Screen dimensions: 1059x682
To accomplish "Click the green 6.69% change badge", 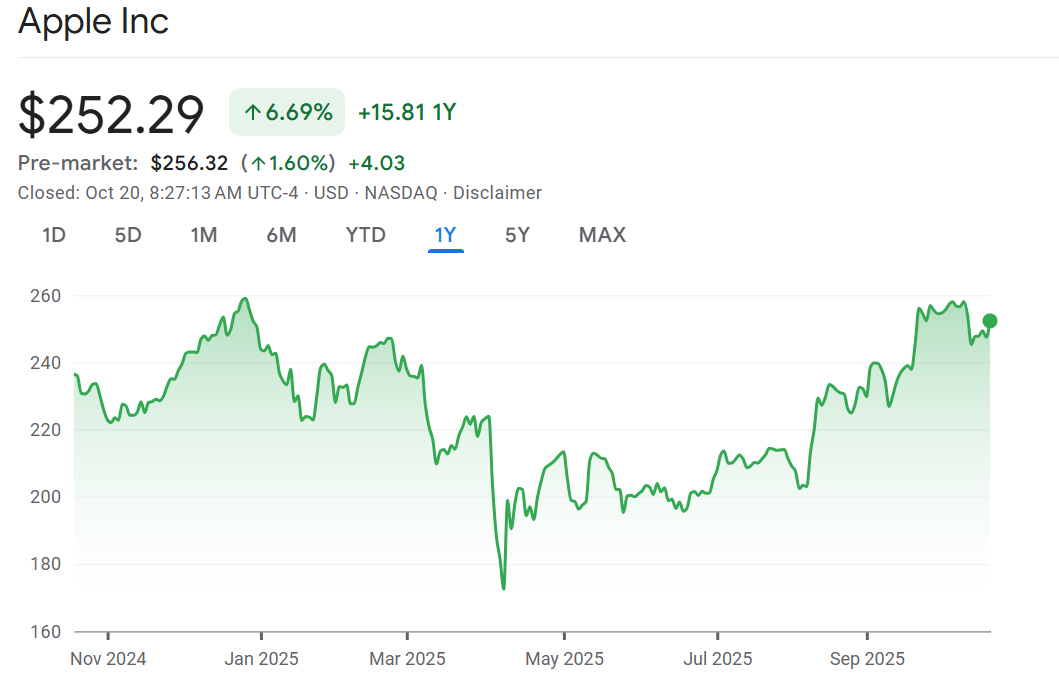I will (287, 112).
